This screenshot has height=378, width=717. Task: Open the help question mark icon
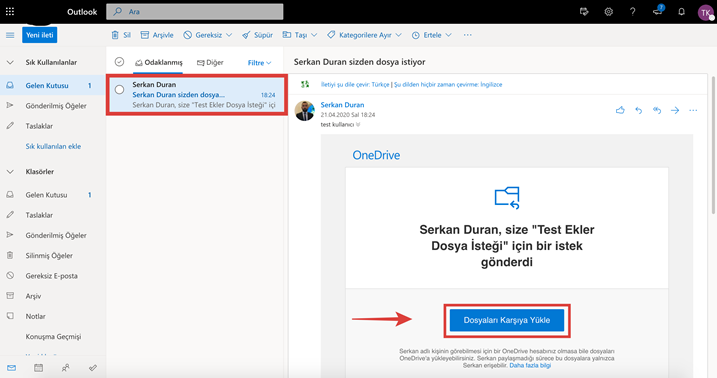[632, 12]
